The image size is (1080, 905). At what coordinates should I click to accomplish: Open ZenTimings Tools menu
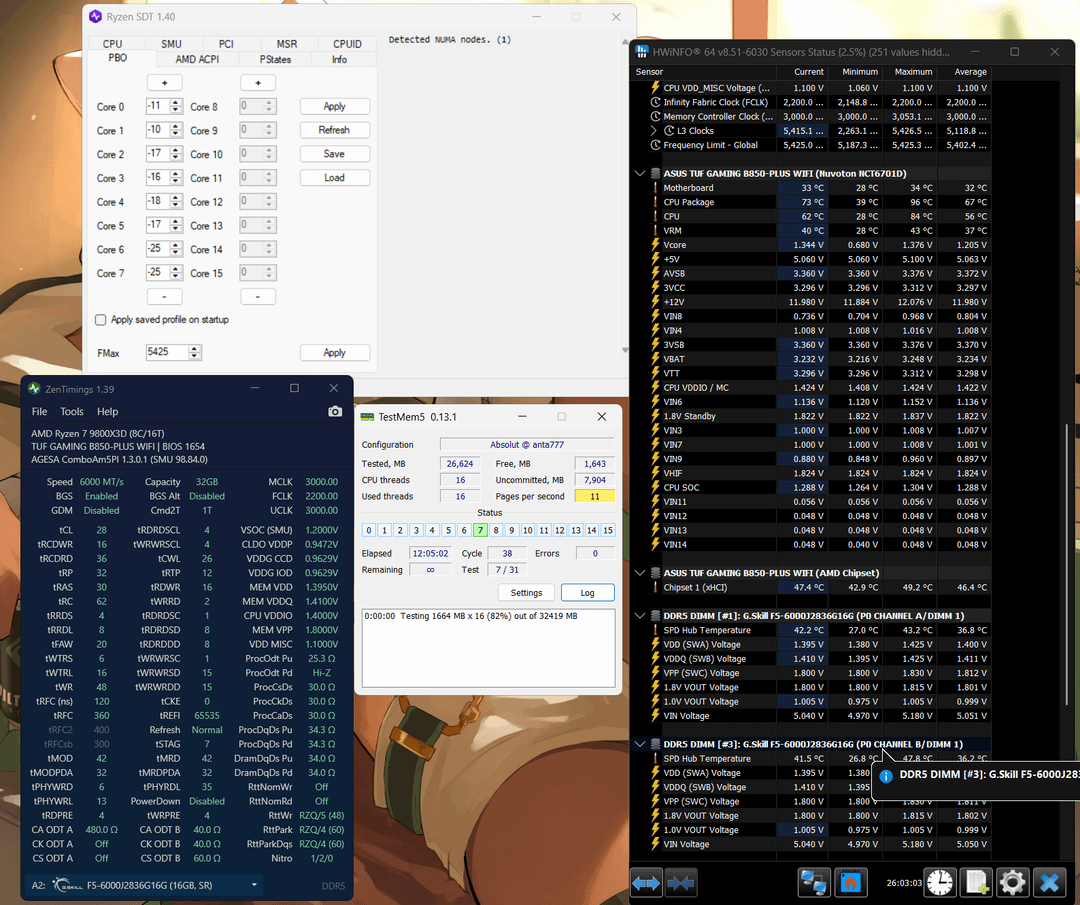pos(72,411)
